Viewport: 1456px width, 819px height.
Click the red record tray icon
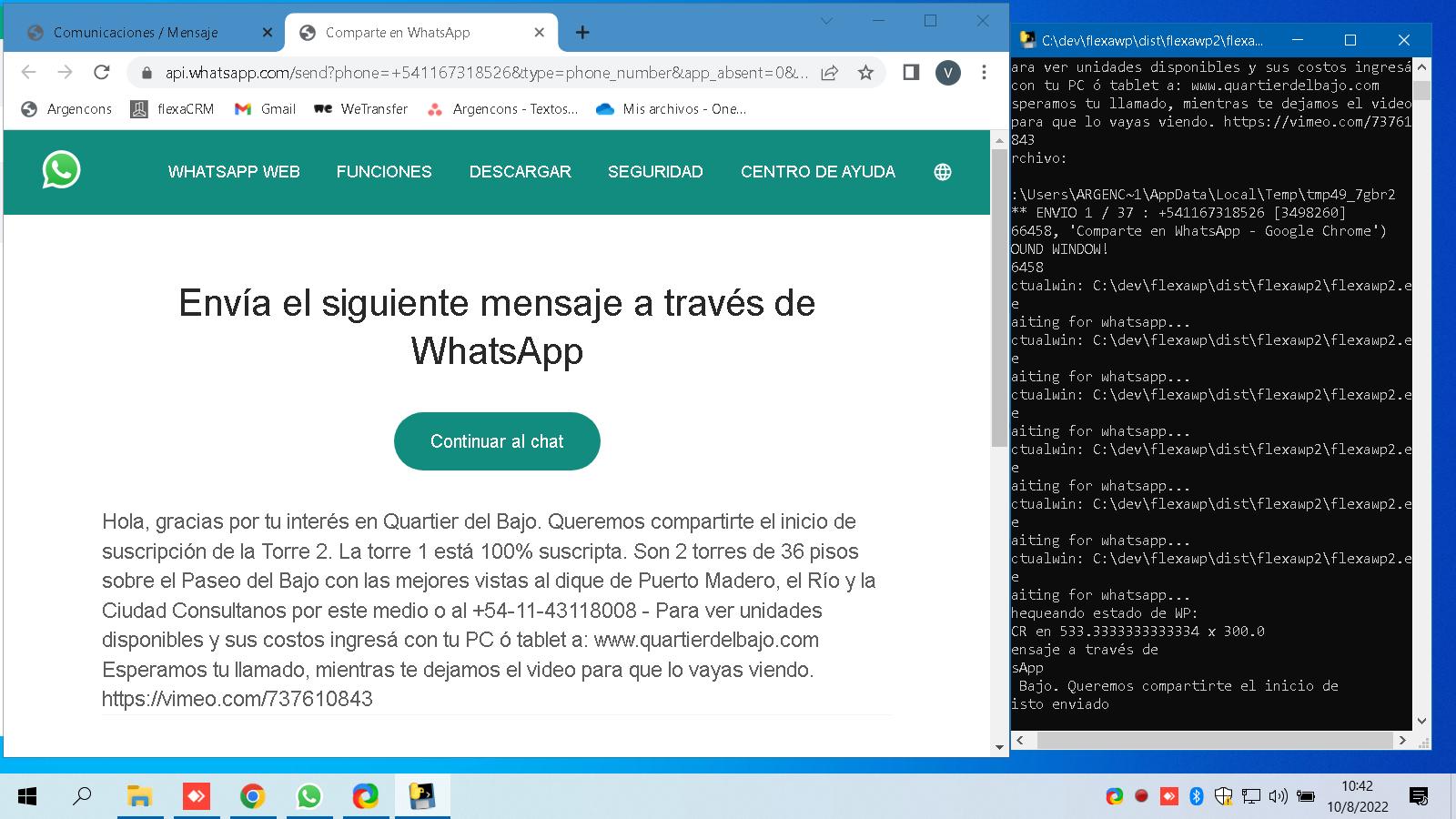(1141, 796)
